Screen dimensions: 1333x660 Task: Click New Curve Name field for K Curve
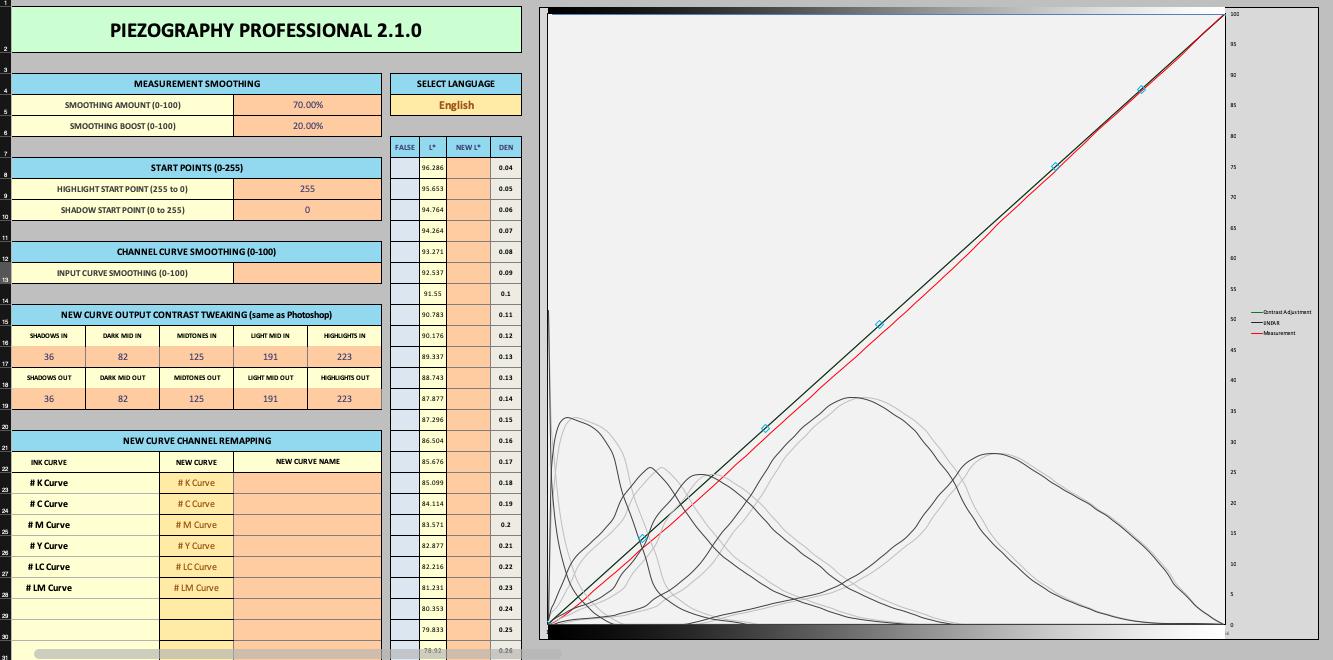click(308, 483)
